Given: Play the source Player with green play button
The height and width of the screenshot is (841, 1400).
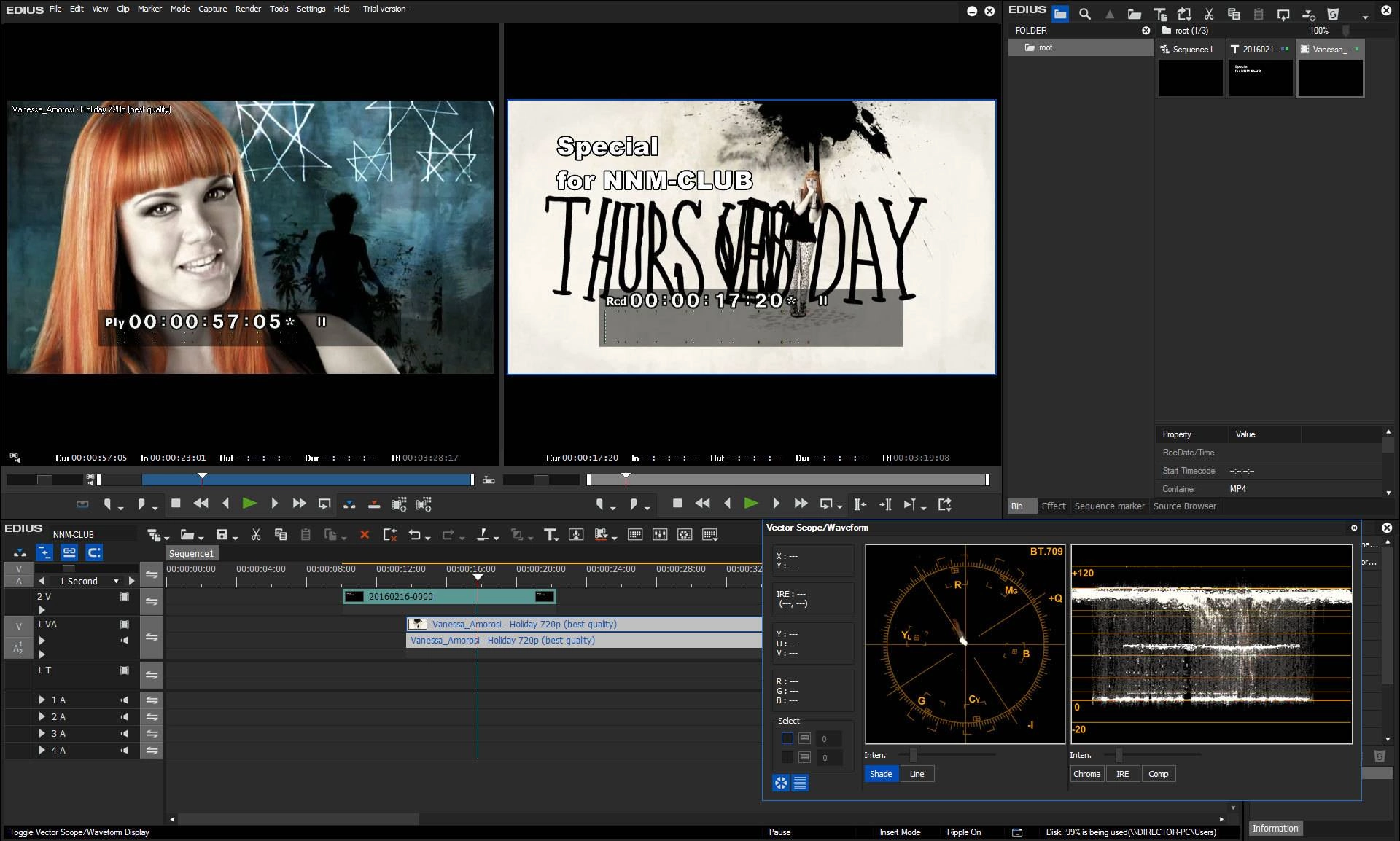Looking at the screenshot, I should click(249, 504).
